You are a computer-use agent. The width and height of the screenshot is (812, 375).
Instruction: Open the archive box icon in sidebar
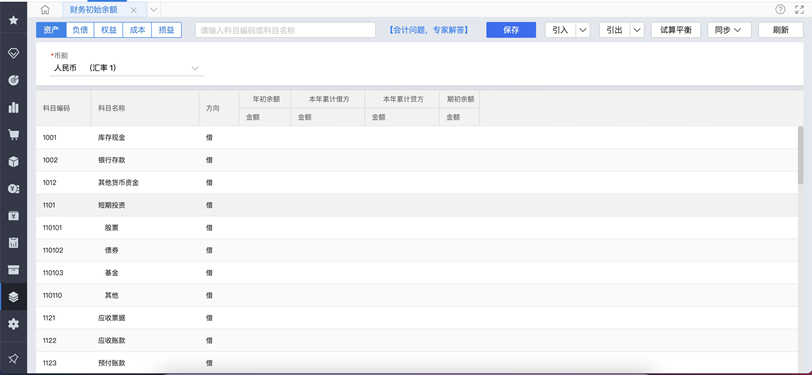13,269
